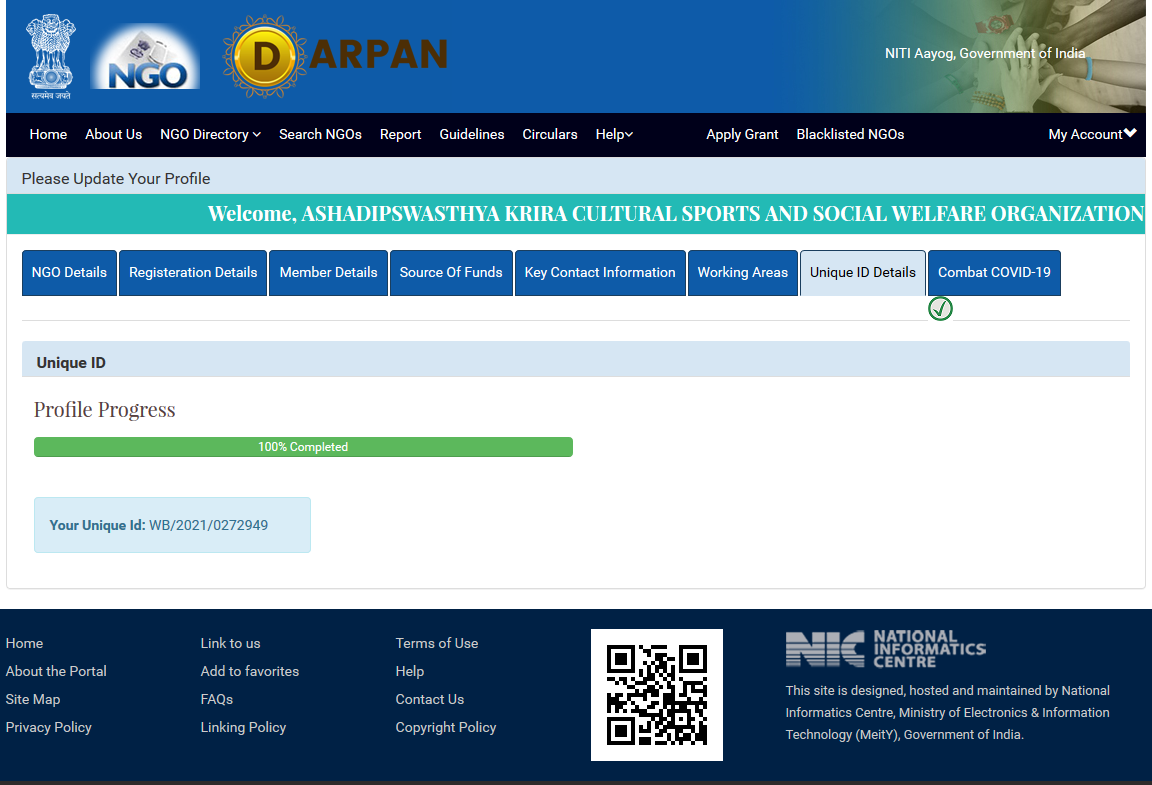
Task: Click the NGO logo image
Action: tap(145, 56)
